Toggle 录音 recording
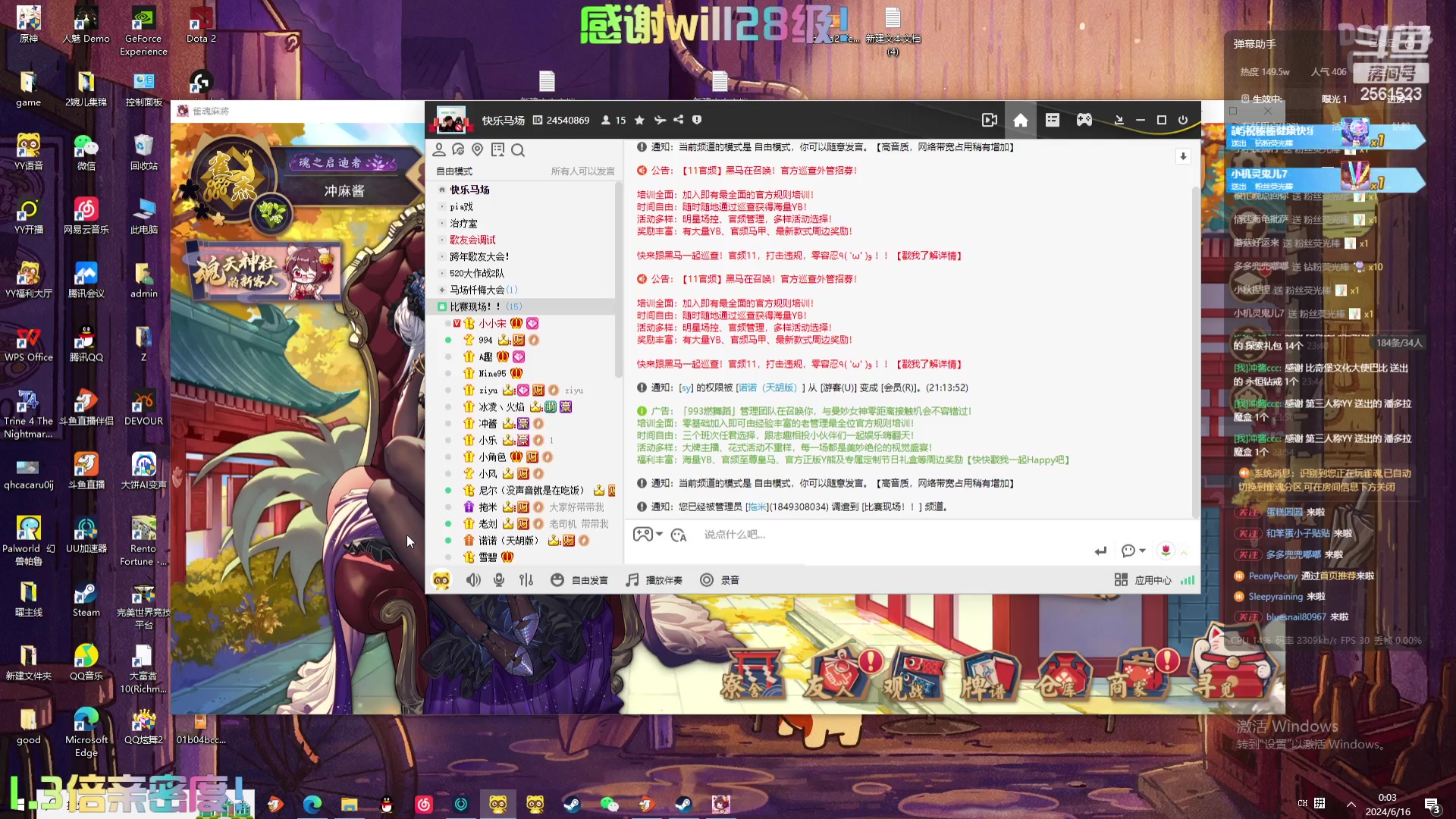Viewport: 1456px width, 819px height. (x=720, y=580)
